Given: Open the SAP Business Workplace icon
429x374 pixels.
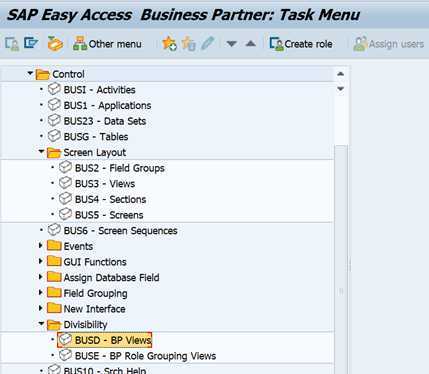Looking at the screenshot, I should (55, 43).
